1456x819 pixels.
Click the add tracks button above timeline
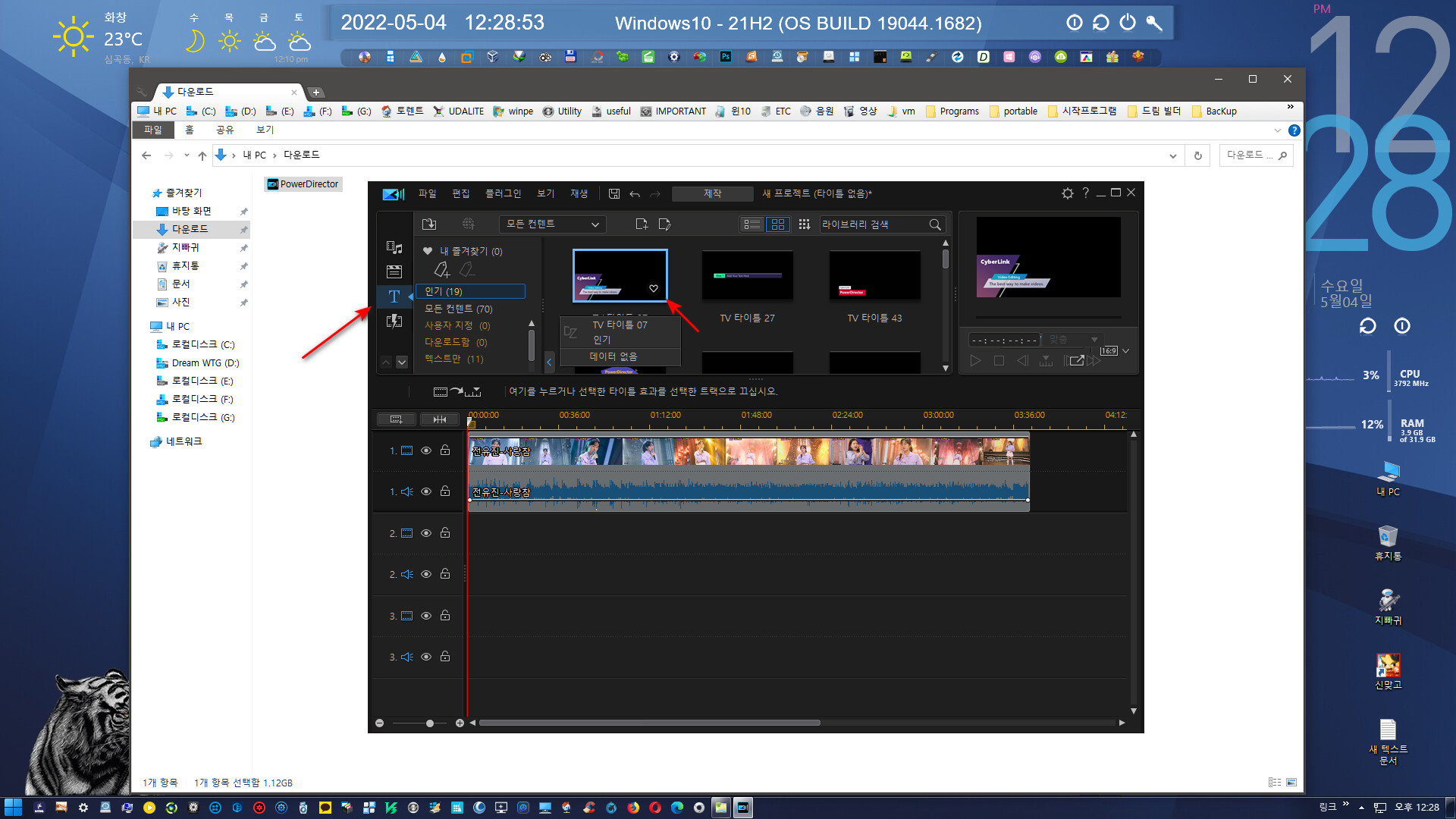point(397,419)
